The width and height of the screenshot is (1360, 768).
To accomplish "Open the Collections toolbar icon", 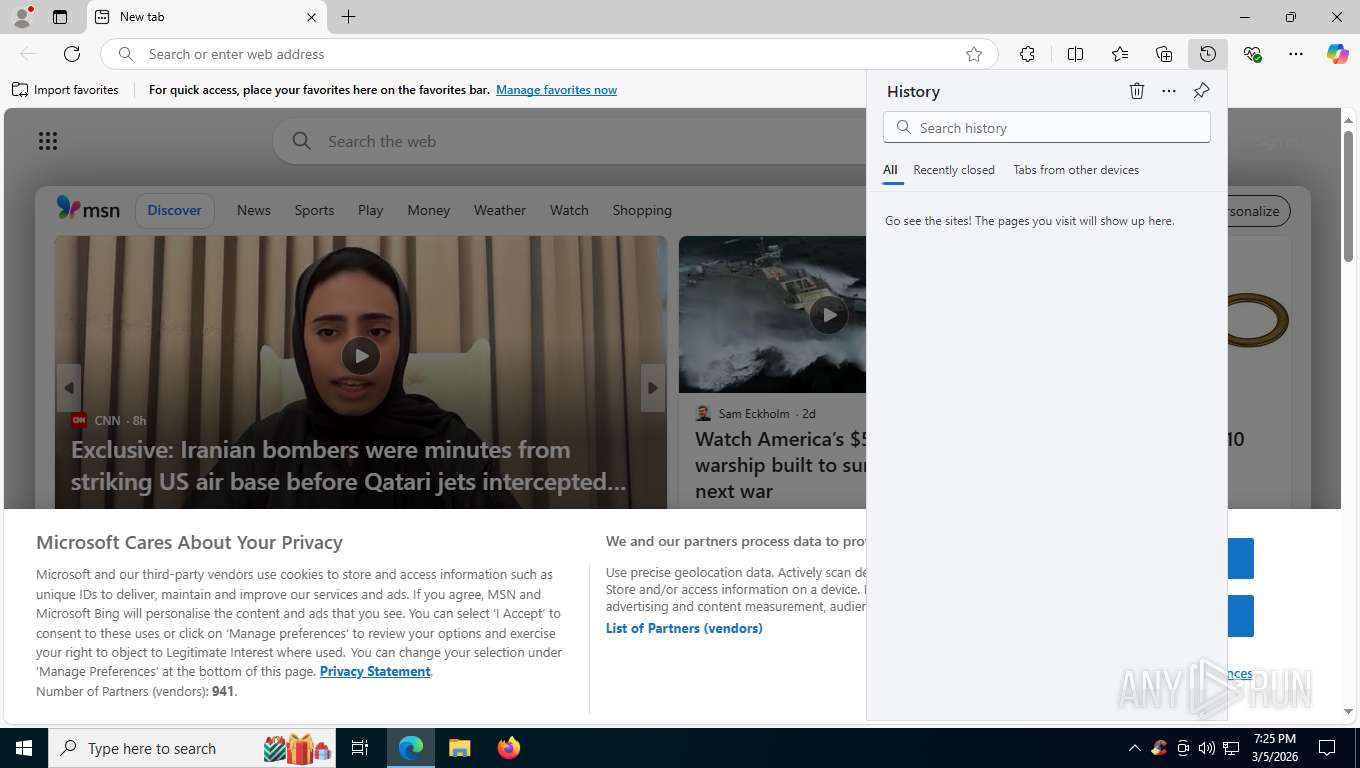I will tap(1164, 54).
